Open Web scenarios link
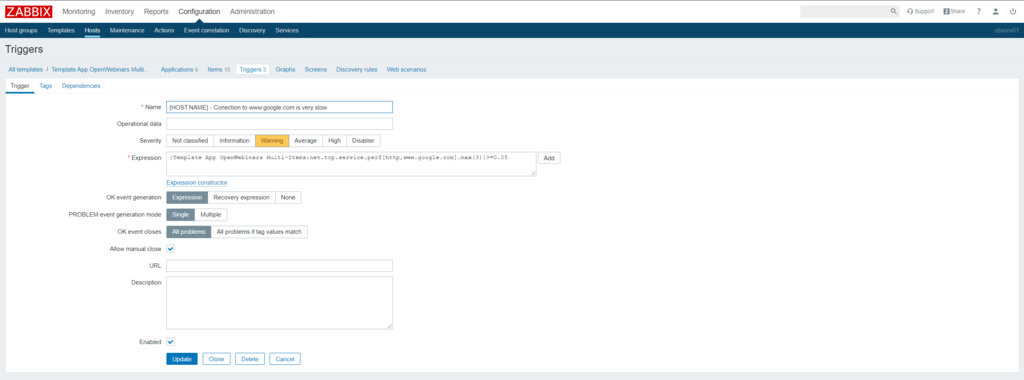Image resolution: width=1024 pixels, height=380 pixels. [406, 69]
